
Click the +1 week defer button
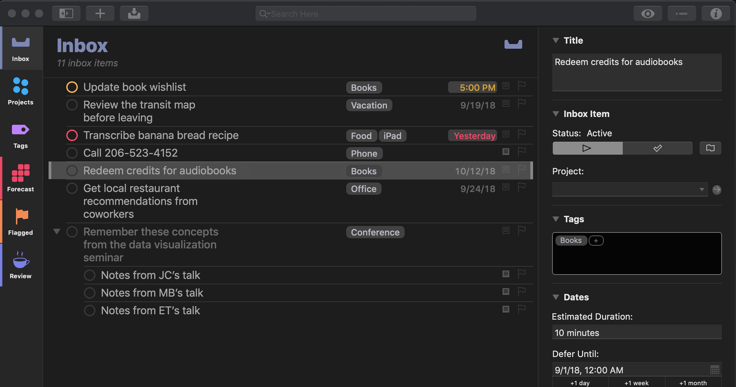click(636, 382)
